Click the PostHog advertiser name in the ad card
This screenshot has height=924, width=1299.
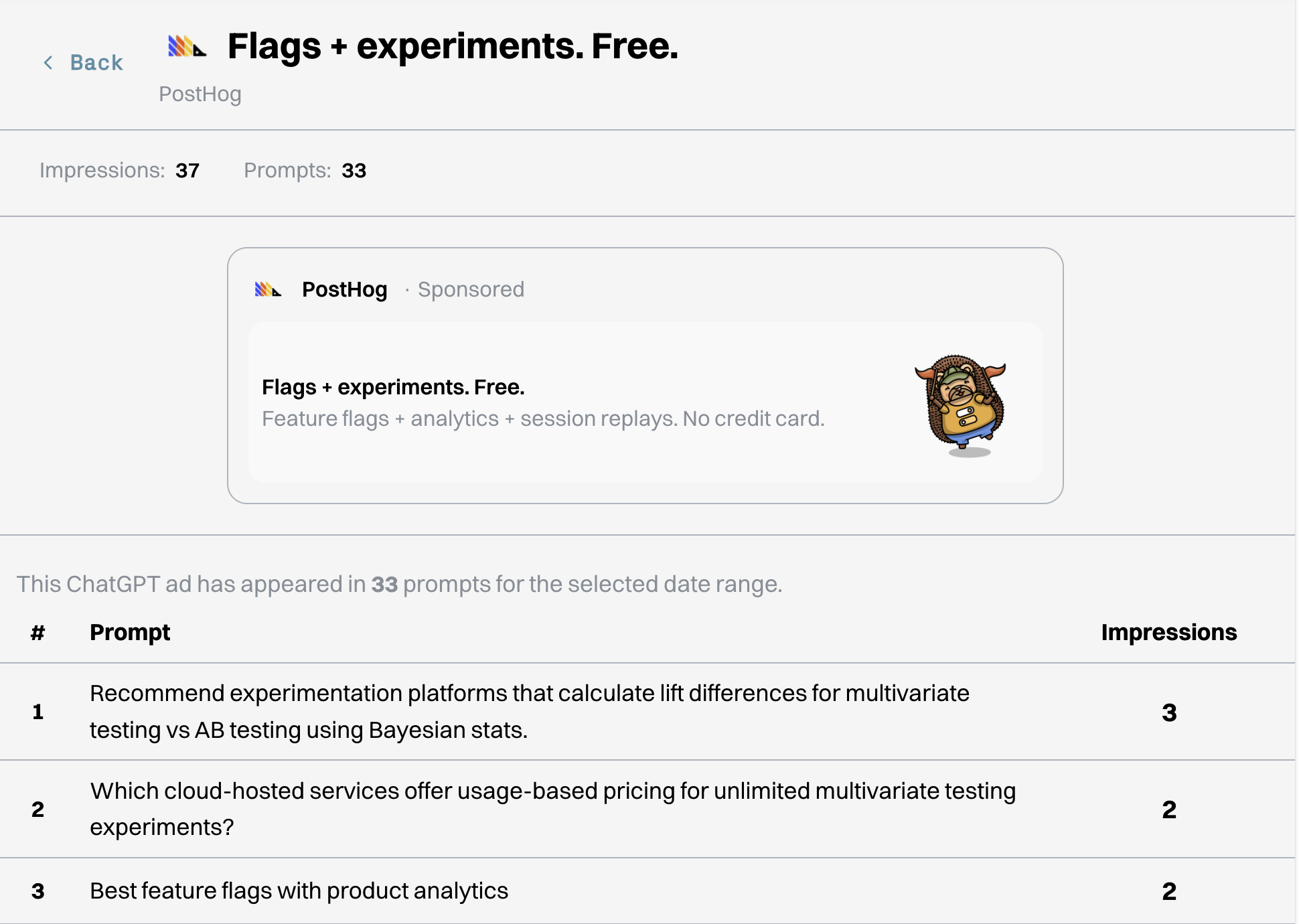coord(344,290)
